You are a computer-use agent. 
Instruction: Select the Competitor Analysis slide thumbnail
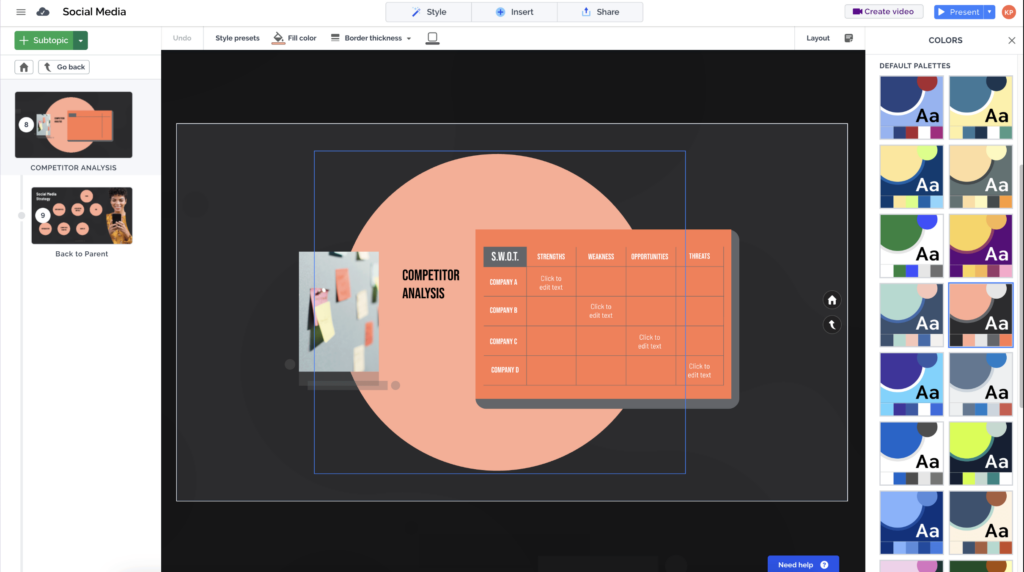[73, 125]
